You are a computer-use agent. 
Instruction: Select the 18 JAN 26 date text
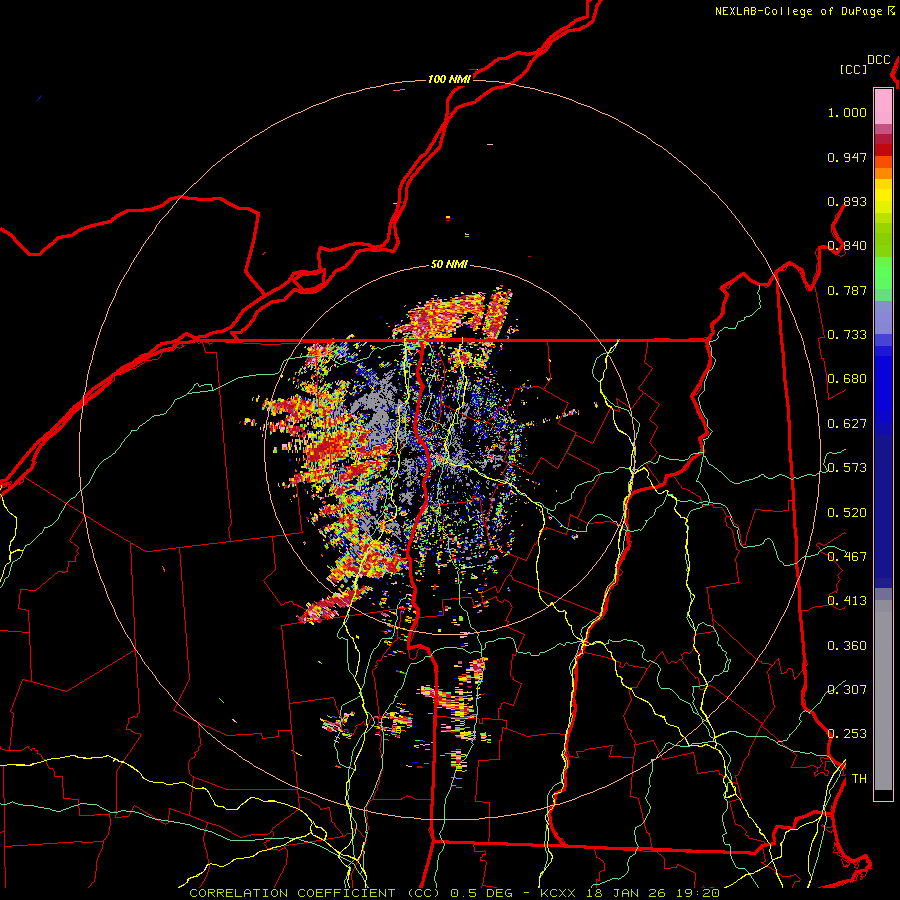(x=624, y=893)
